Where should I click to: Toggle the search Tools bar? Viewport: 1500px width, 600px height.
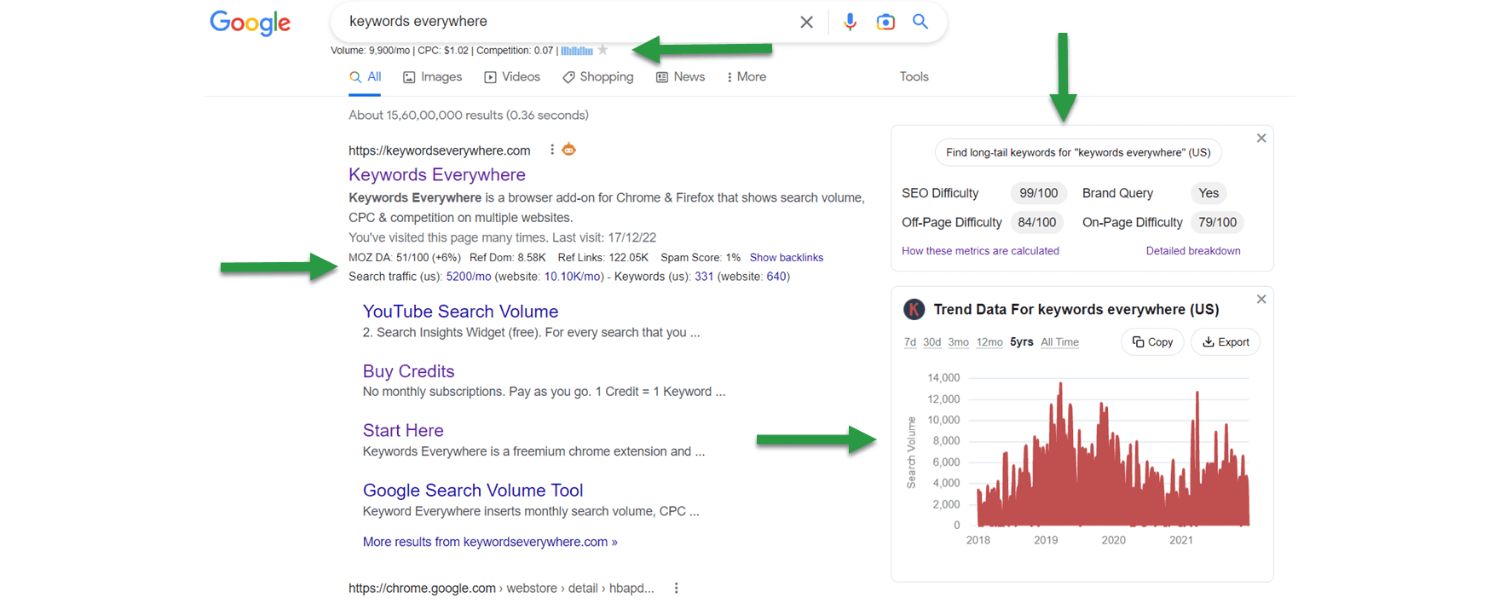[912, 76]
